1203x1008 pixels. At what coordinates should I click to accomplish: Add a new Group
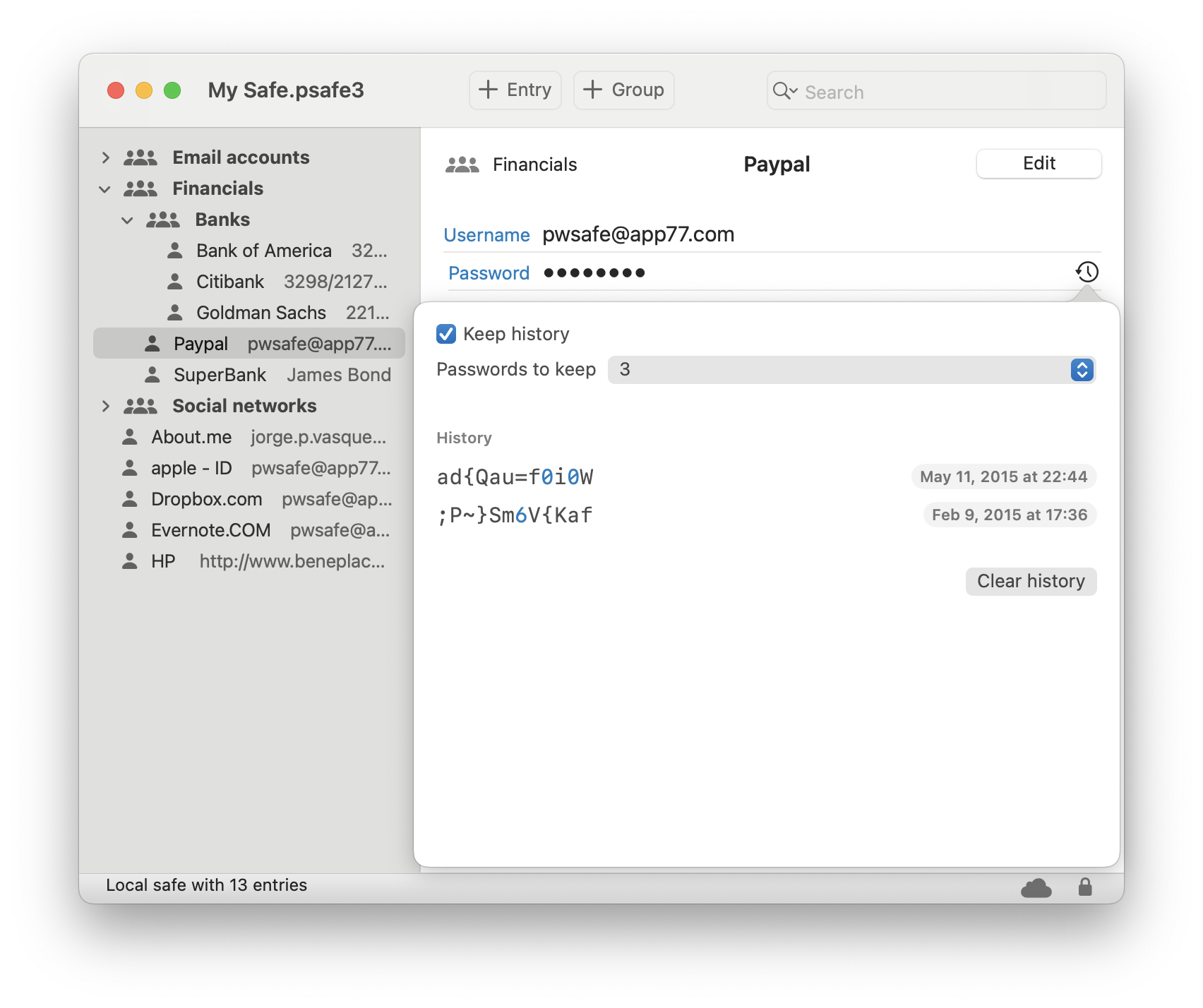pyautogui.click(x=624, y=90)
